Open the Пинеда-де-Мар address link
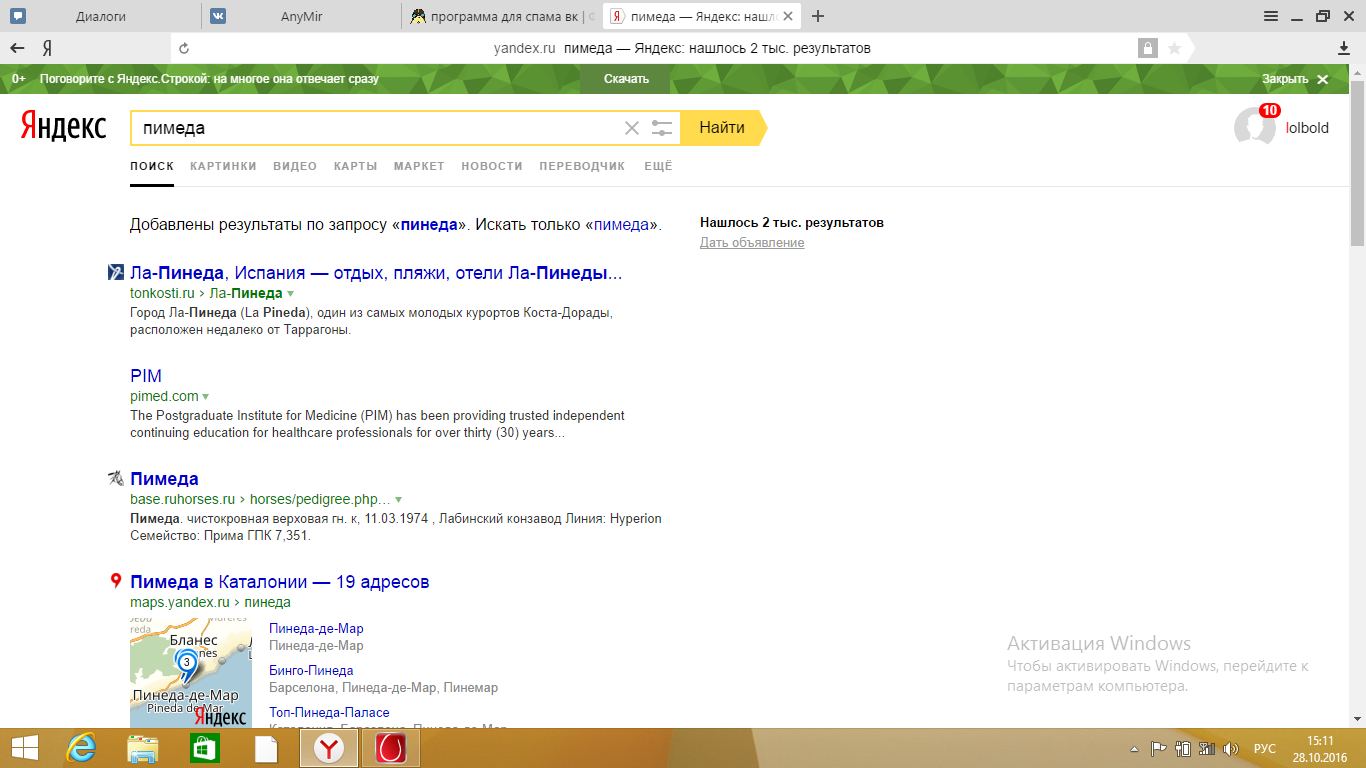The height and width of the screenshot is (768, 1366). pyautogui.click(x=316, y=629)
